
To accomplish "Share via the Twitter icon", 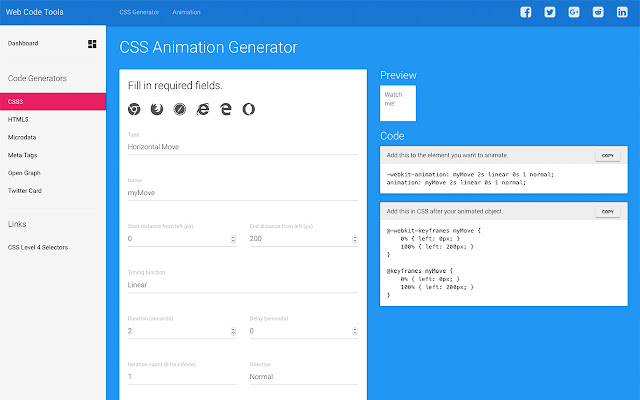I will click(x=550, y=12).
